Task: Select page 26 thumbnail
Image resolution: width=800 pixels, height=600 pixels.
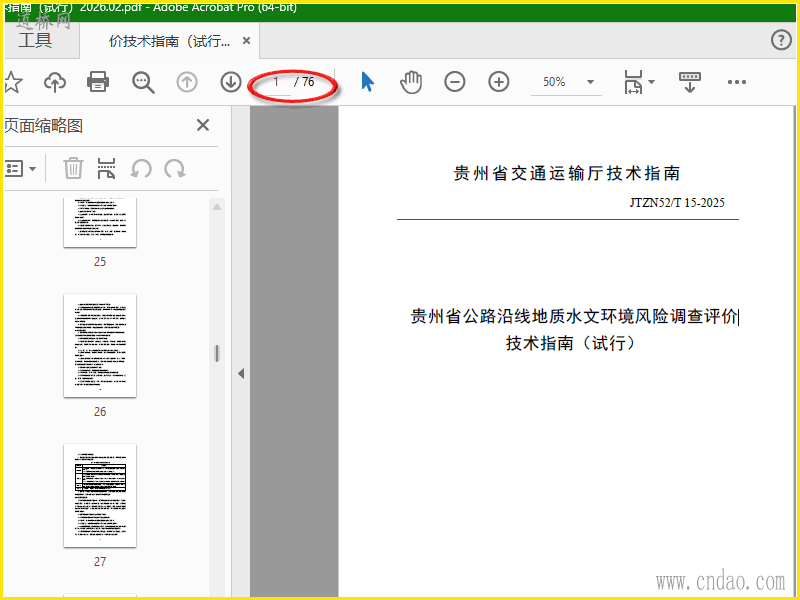Action: coord(100,345)
